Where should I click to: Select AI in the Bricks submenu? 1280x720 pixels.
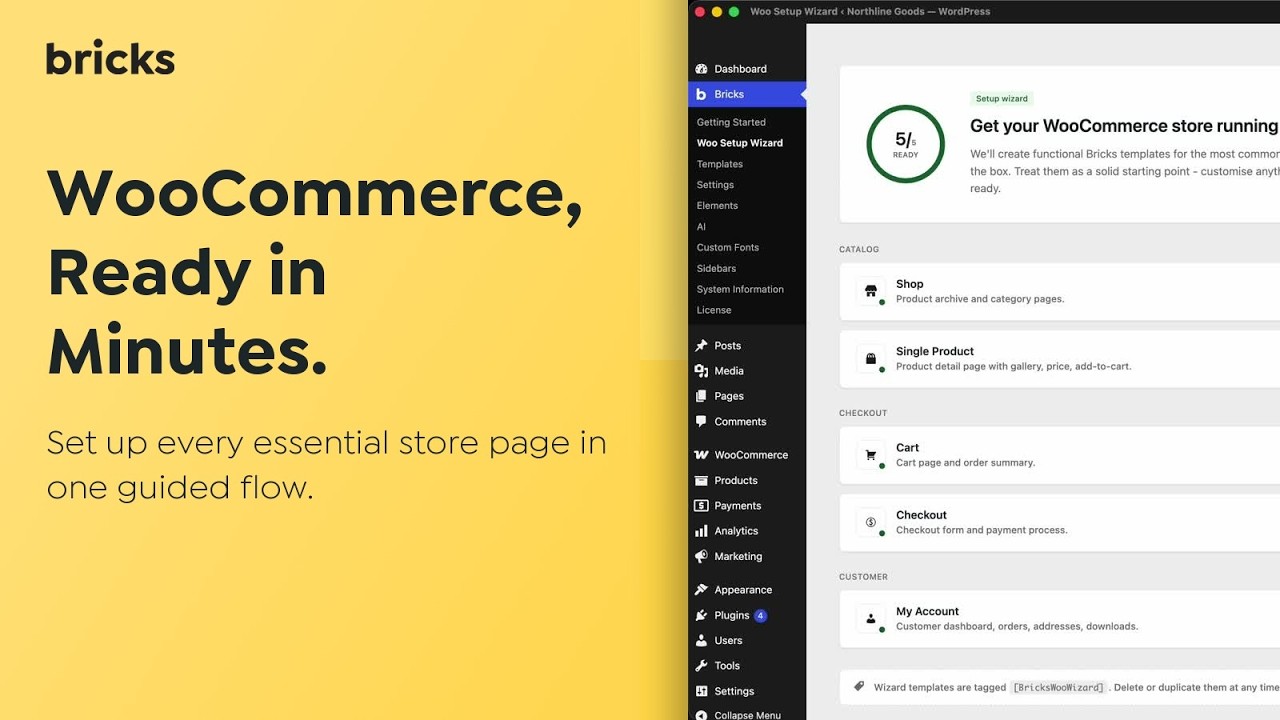tap(701, 227)
